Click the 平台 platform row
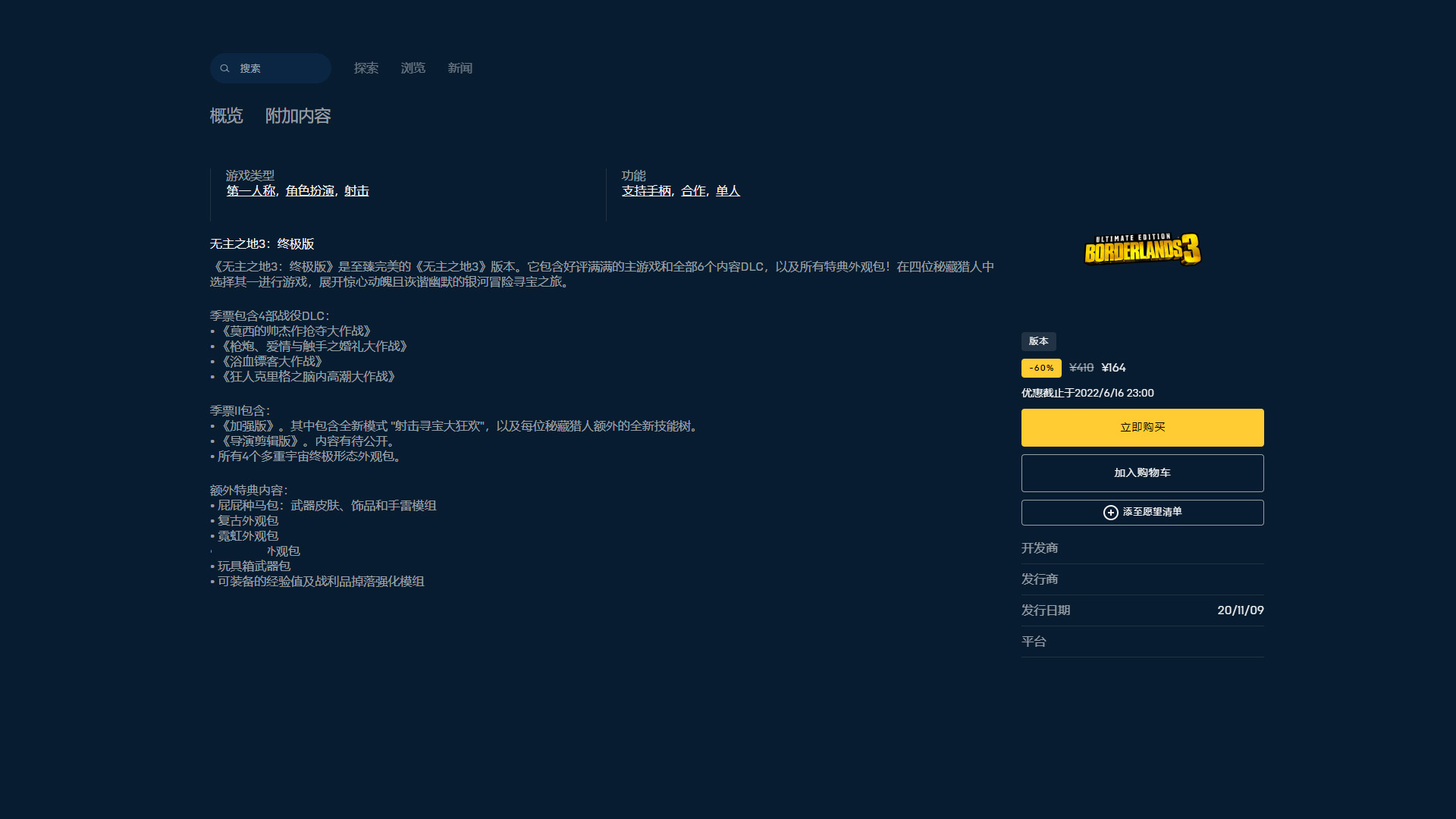 coord(1143,642)
